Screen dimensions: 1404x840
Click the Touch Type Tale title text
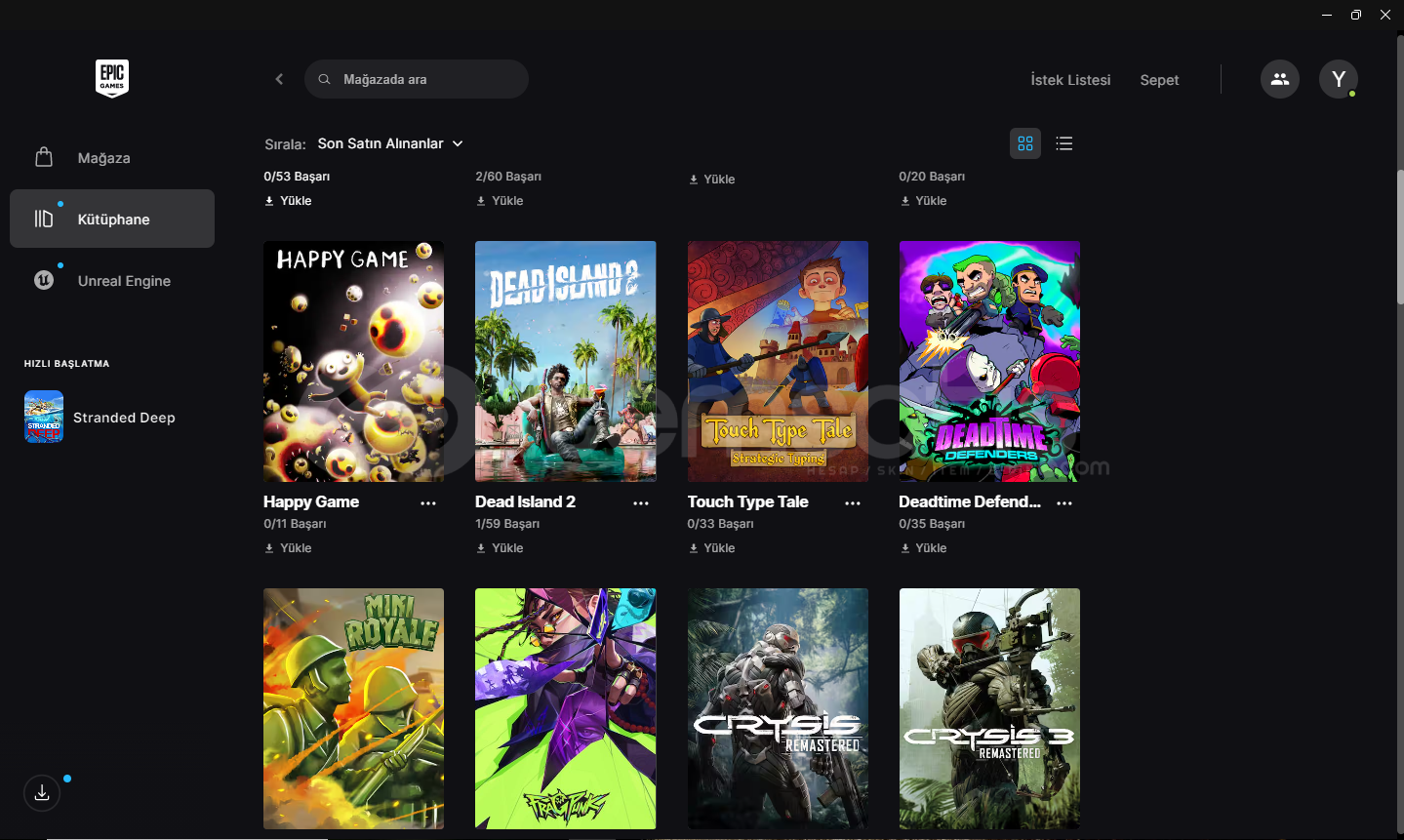747,501
